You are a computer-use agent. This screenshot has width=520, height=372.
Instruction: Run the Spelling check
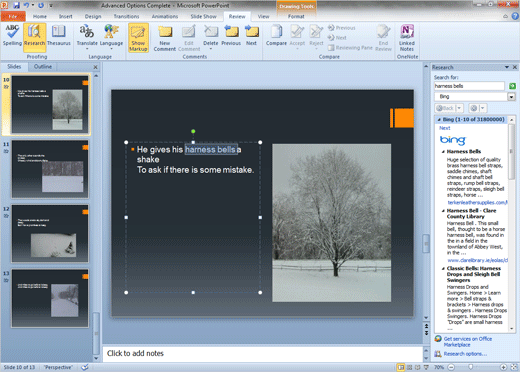[x=12, y=35]
